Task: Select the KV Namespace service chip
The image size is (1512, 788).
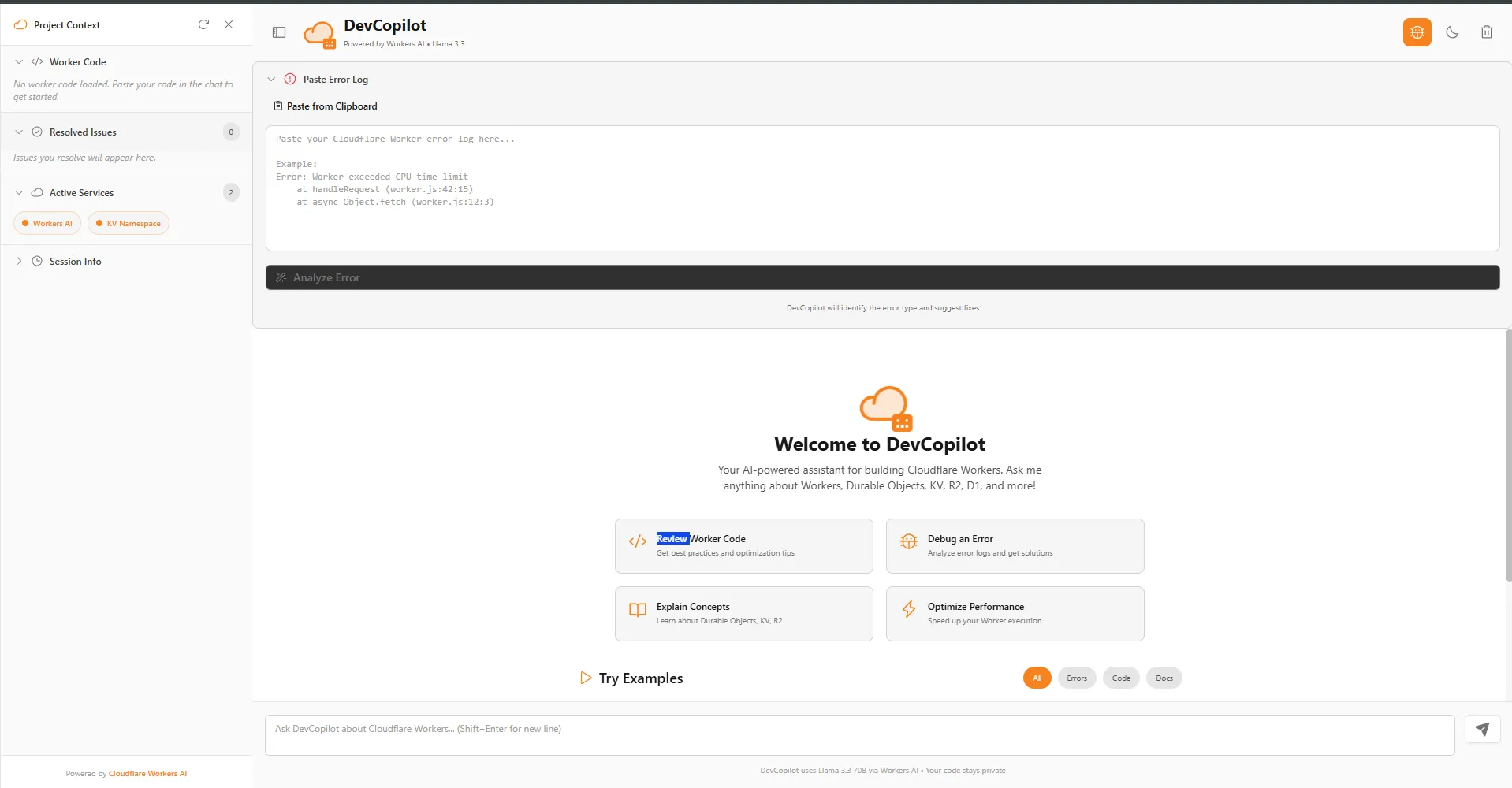Action: pyautogui.click(x=128, y=223)
